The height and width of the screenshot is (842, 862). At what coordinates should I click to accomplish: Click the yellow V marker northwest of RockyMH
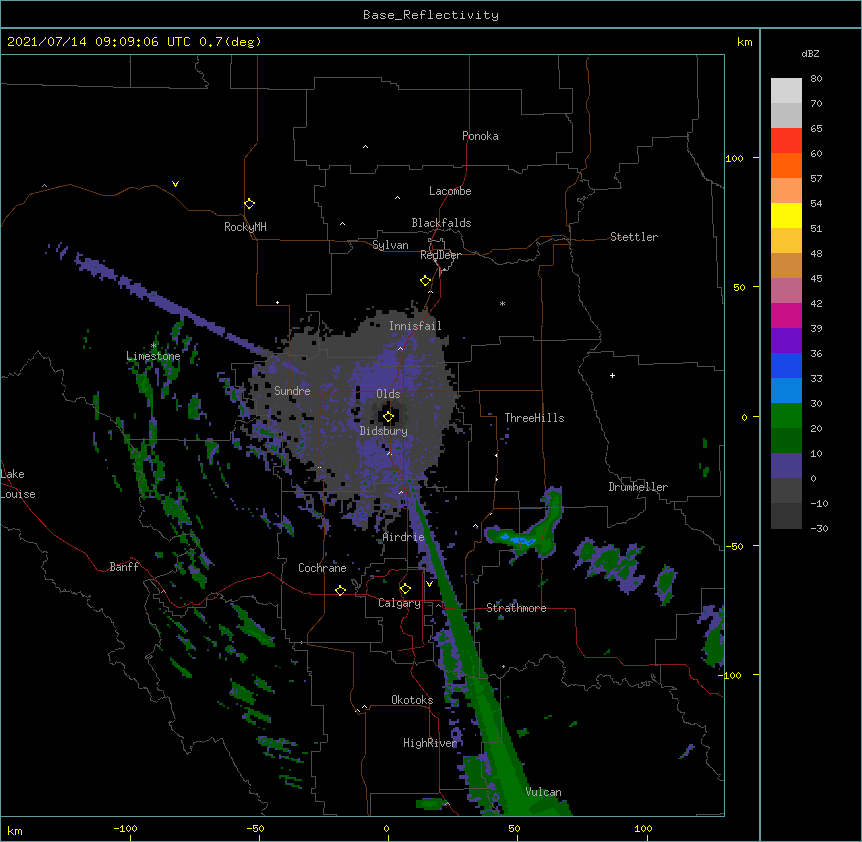tap(175, 184)
